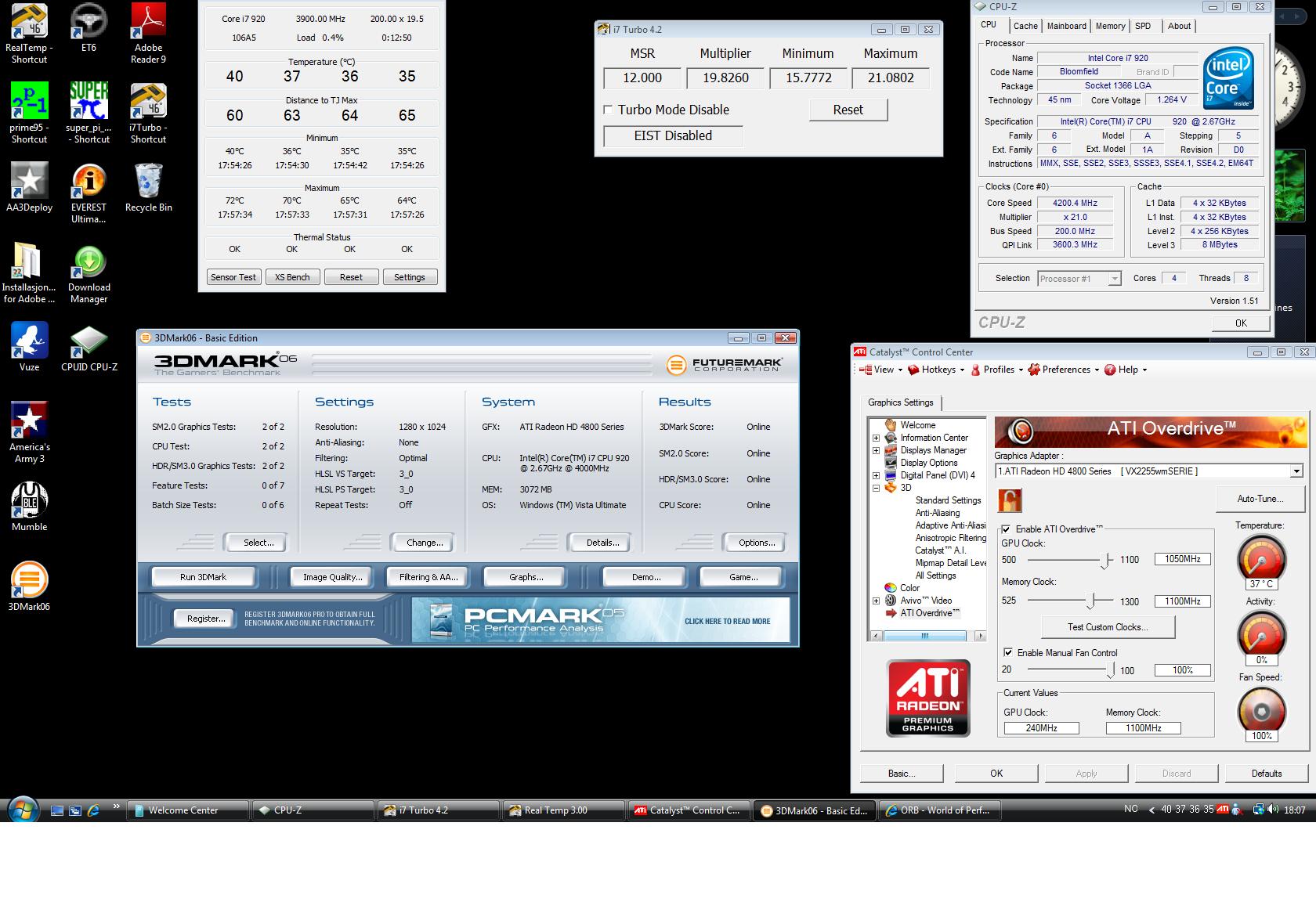The width and height of the screenshot is (1316, 902).
Task: Open prime95 shortcut icon
Action: (x=29, y=113)
